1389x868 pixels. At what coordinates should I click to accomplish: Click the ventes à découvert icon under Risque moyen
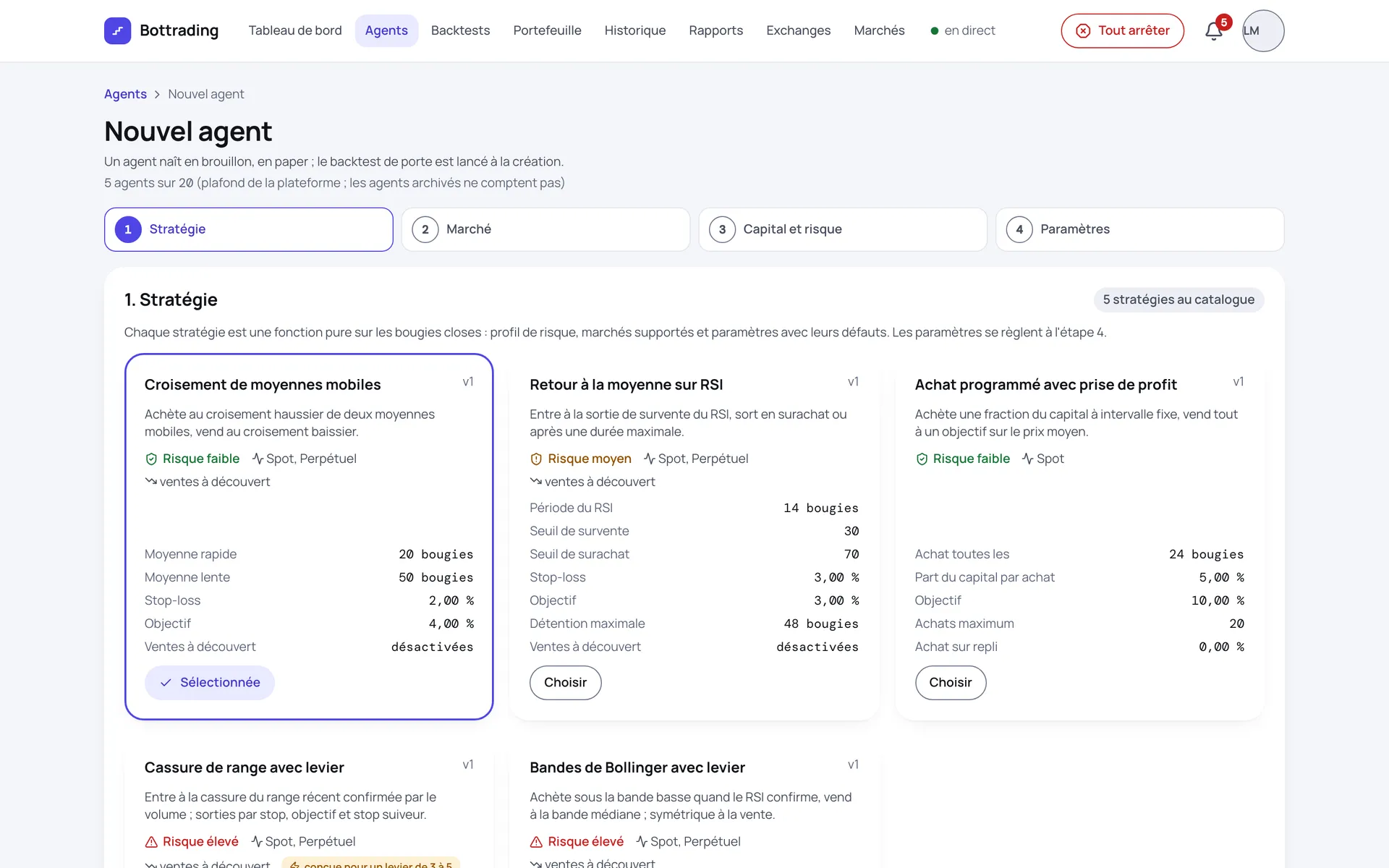coord(536,481)
